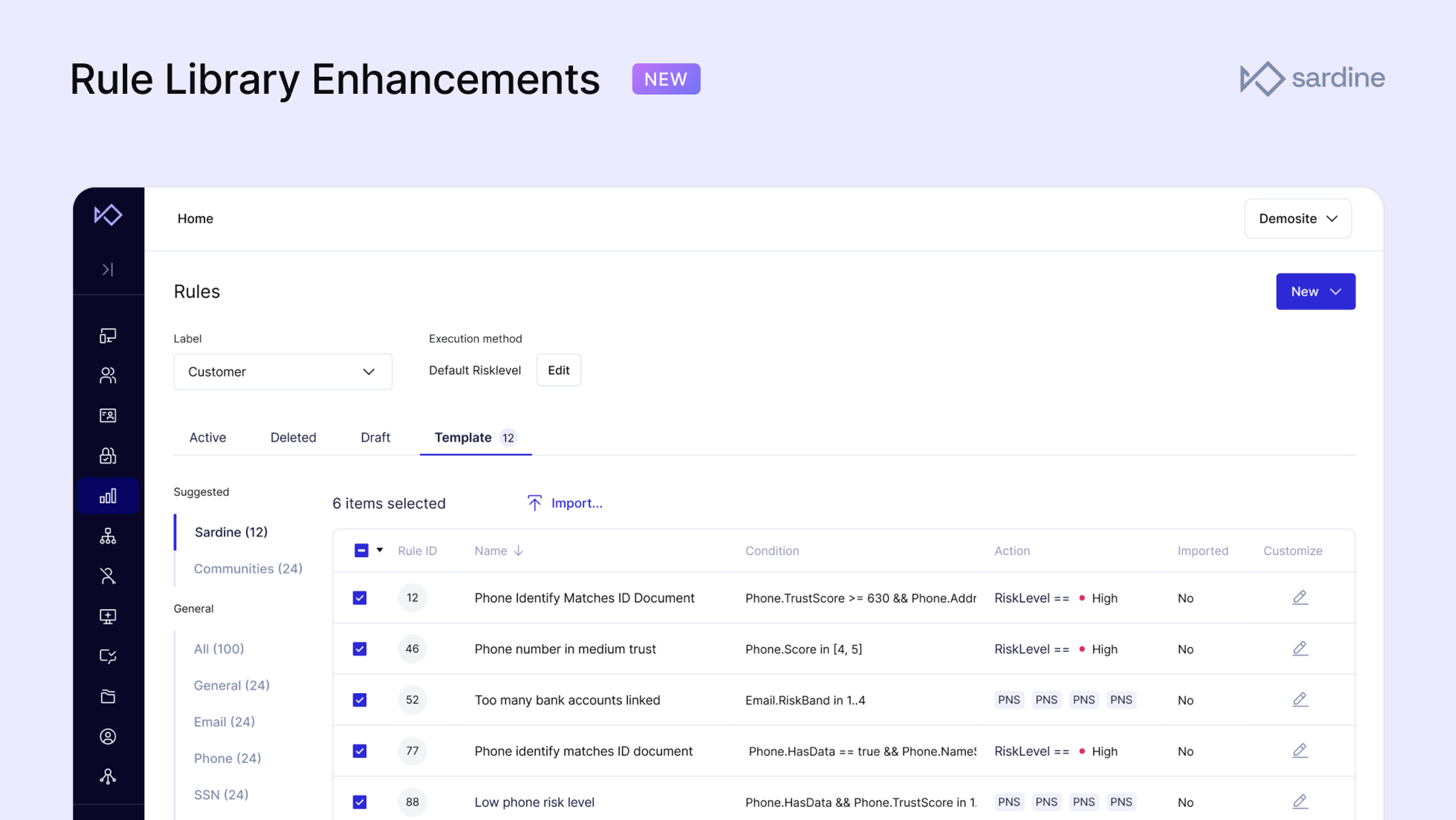Click the '6 items selected' status text

[389, 503]
